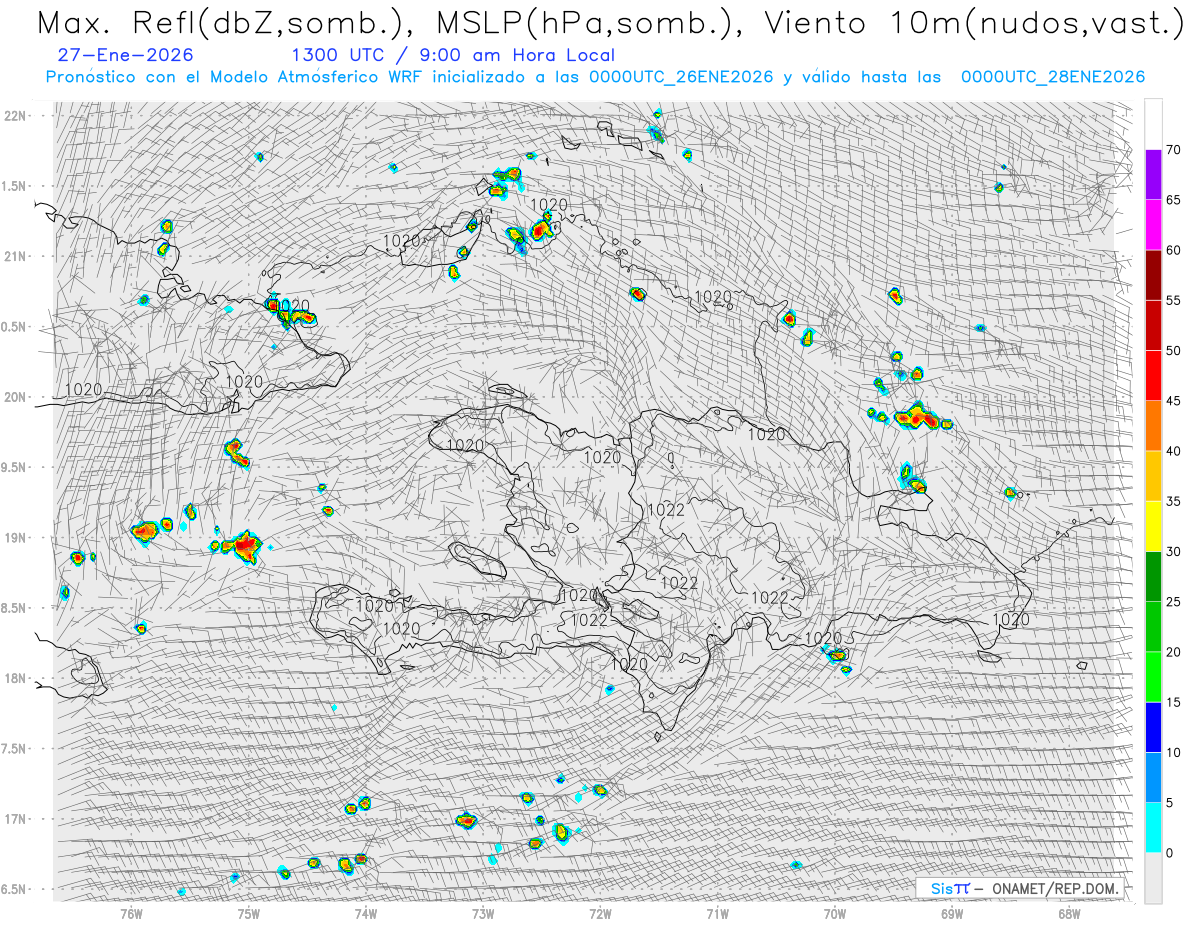The width and height of the screenshot is (1200, 927).
Task: Click the '73W' longitude axis label
Action: 483,914
